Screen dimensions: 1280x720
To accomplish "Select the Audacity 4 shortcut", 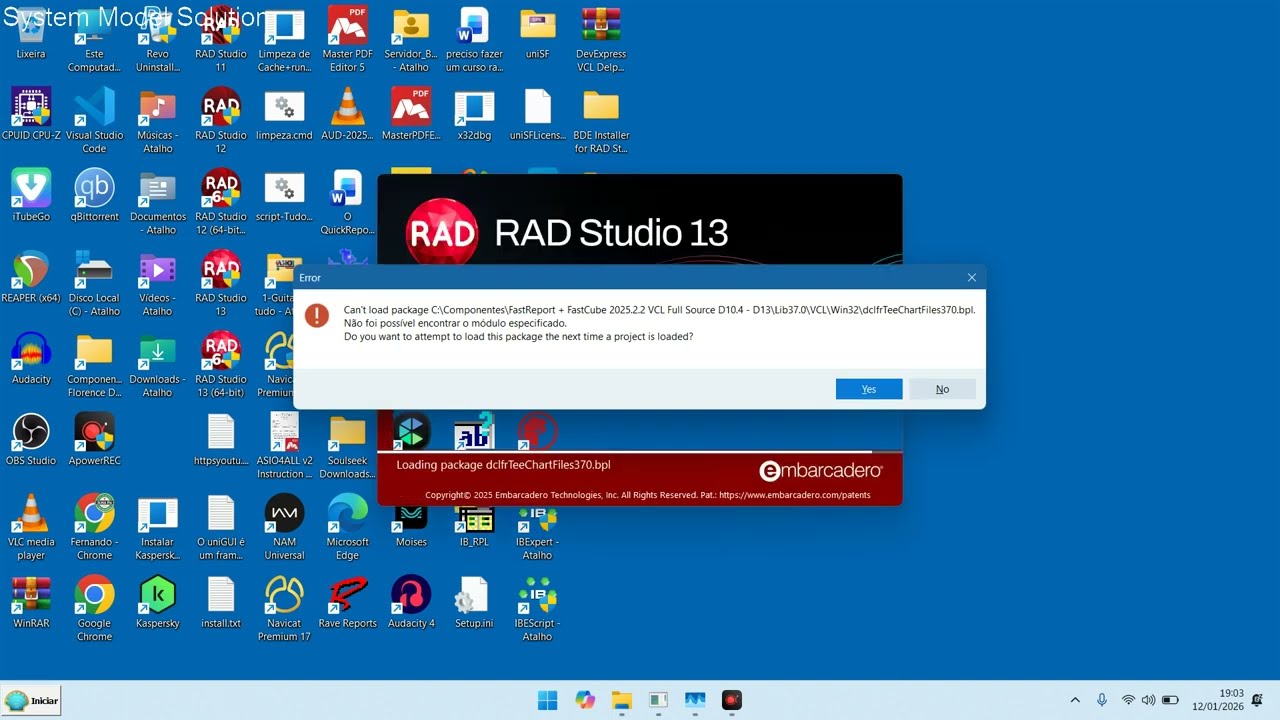I will point(411,601).
